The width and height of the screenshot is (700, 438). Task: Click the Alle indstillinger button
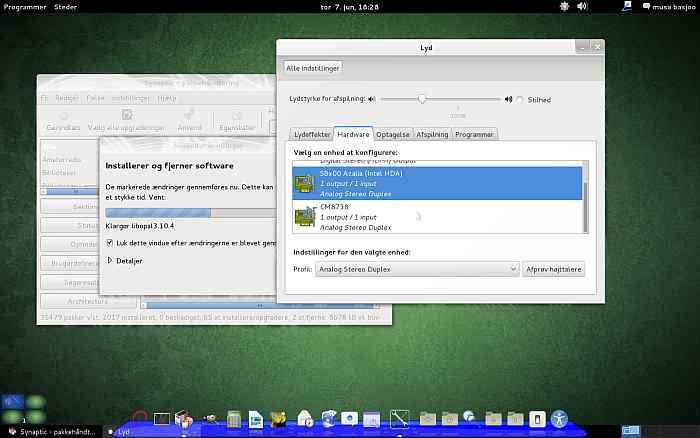(x=312, y=68)
